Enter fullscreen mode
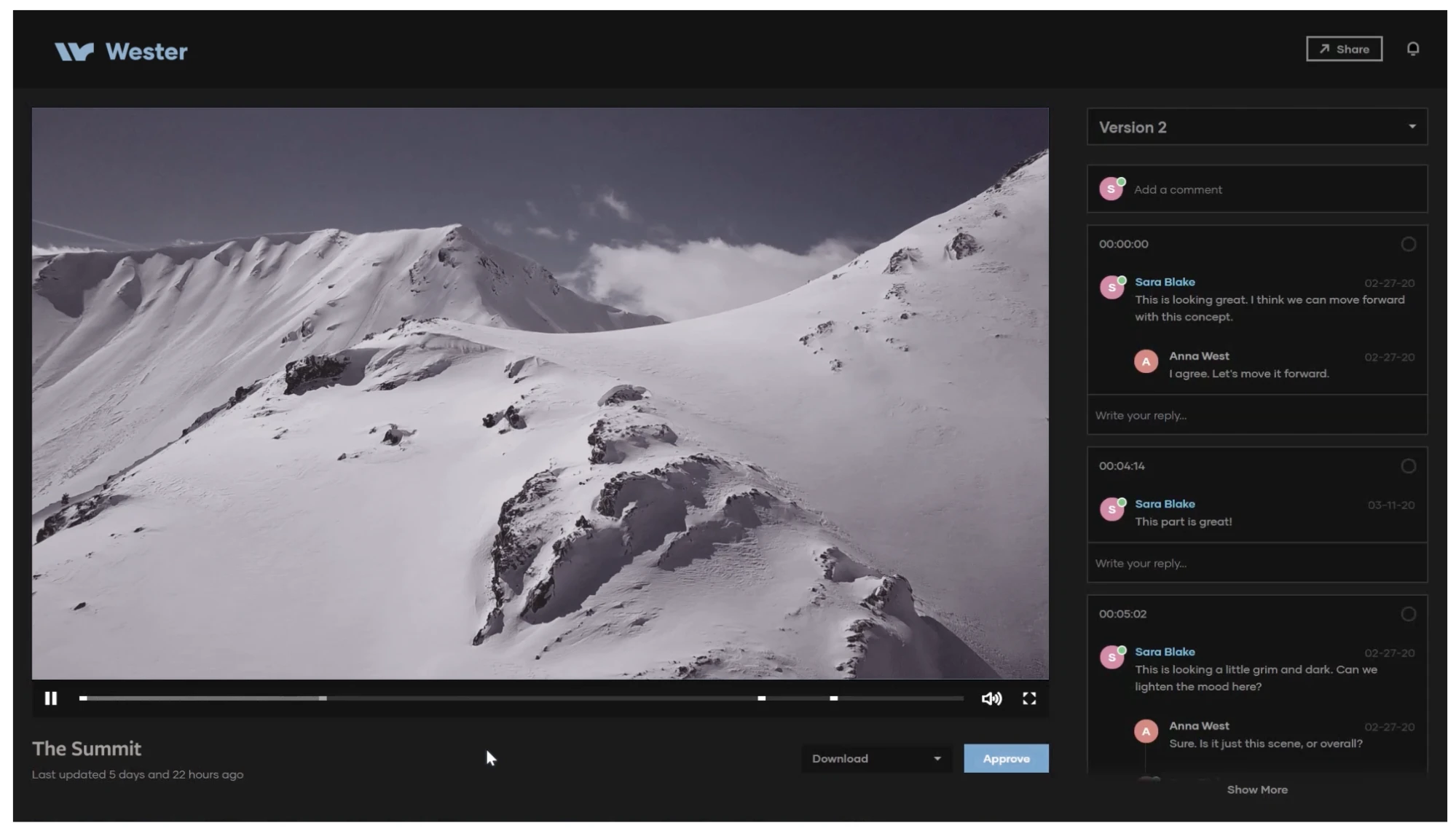 [1029, 698]
